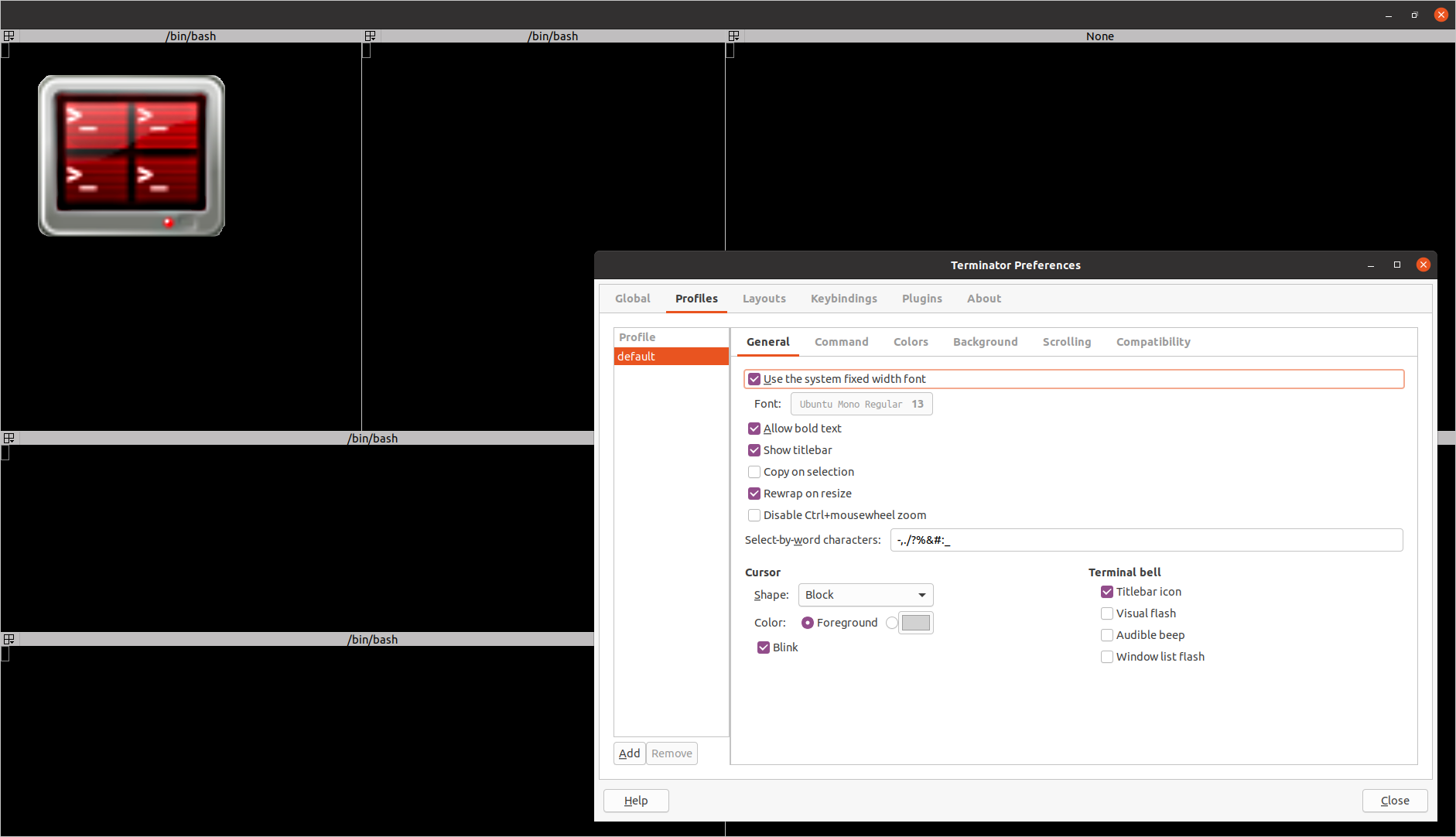Go to the Keybindings tab
Screen dimensions: 1456x837
844,299
